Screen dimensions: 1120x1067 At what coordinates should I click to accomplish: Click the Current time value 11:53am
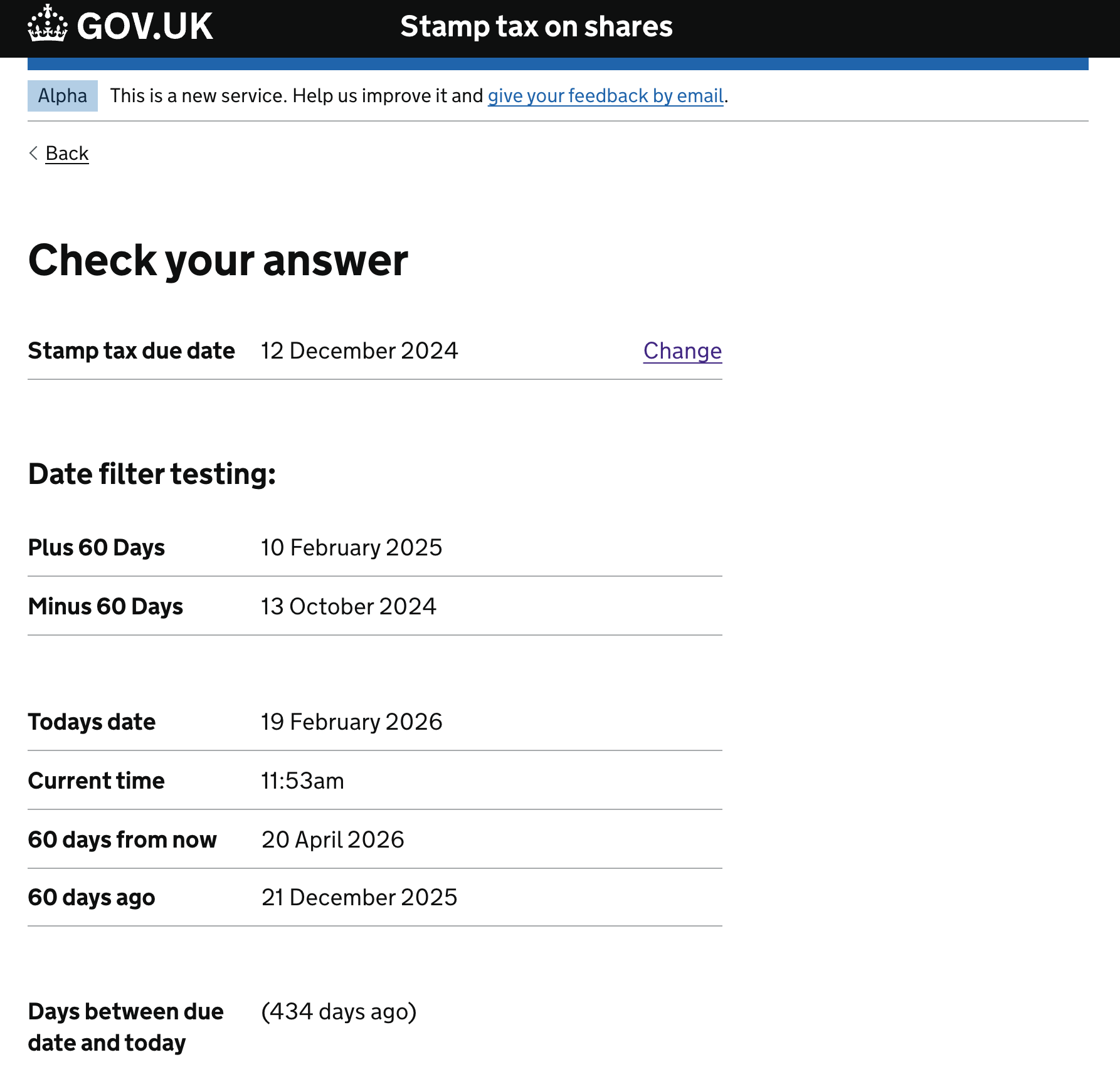point(302,781)
